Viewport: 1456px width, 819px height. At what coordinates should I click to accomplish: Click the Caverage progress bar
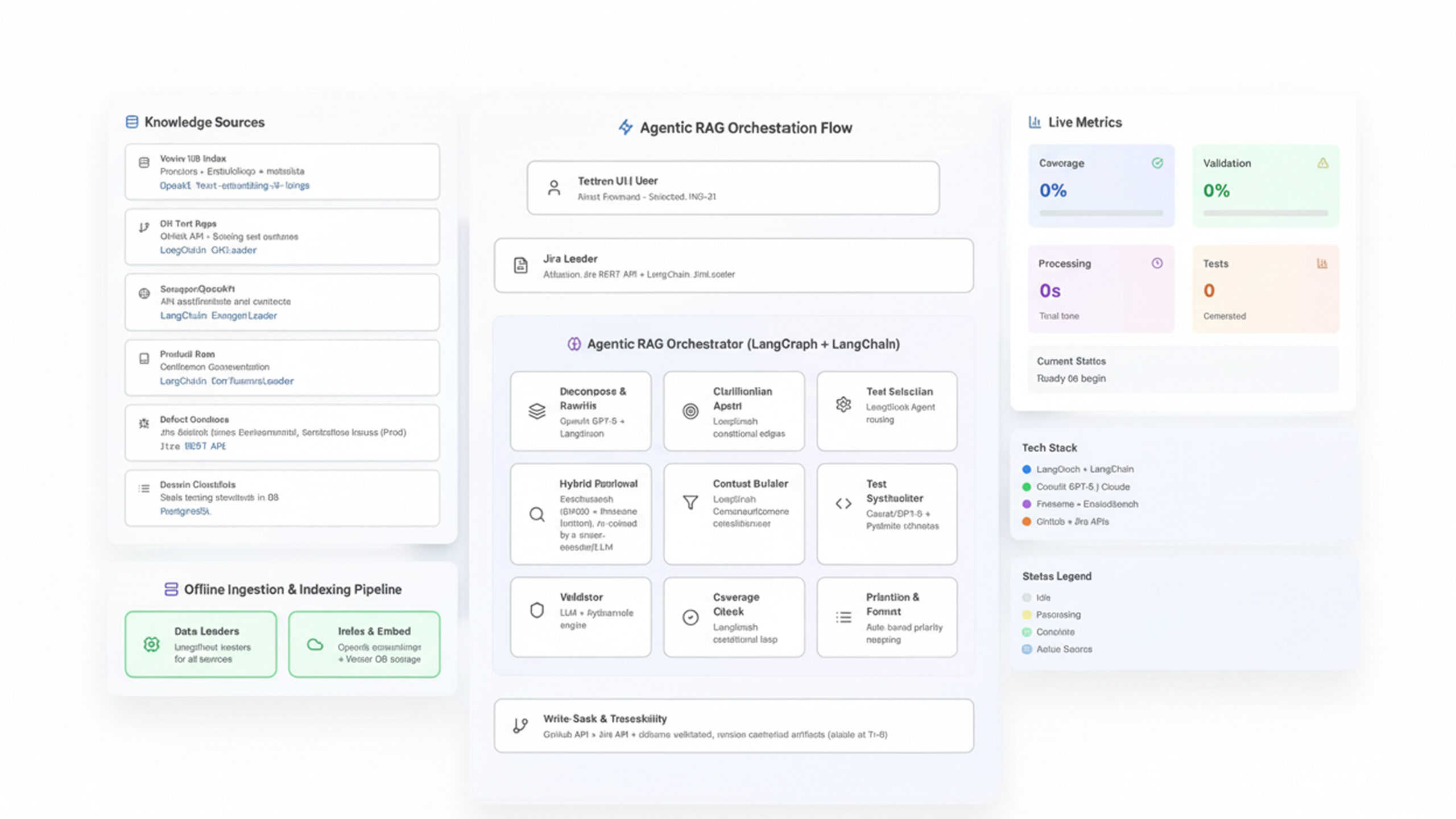(1101, 213)
